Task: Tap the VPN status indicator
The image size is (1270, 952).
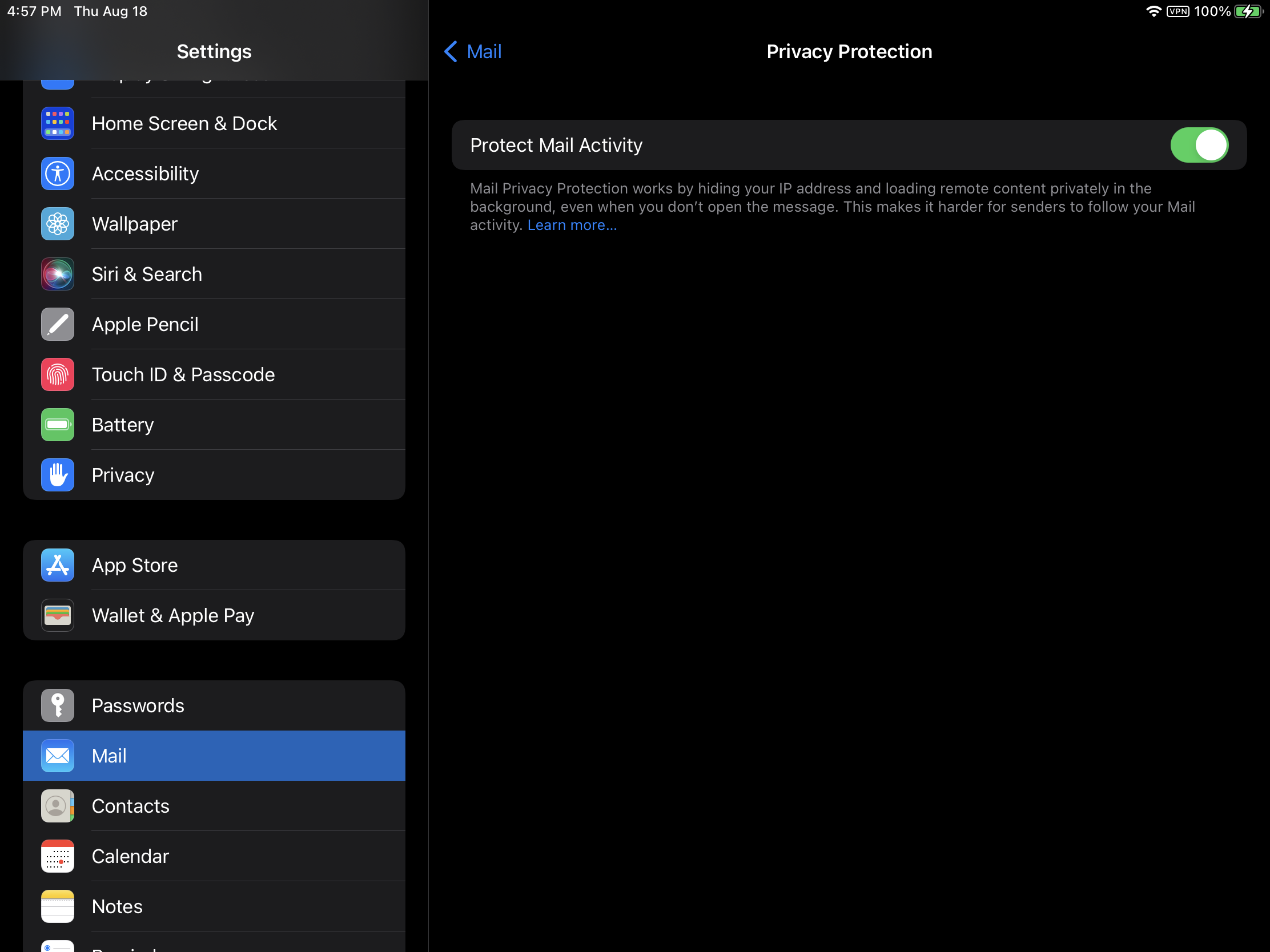Action: tap(1177, 11)
